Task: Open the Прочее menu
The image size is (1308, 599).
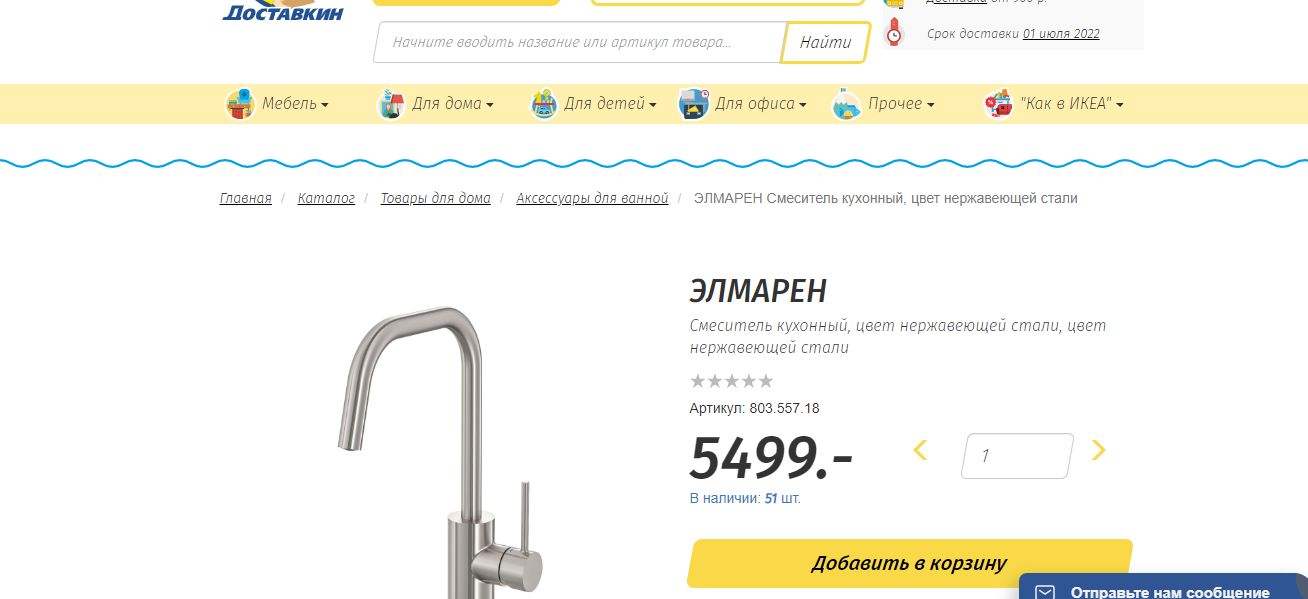Action: coord(902,104)
